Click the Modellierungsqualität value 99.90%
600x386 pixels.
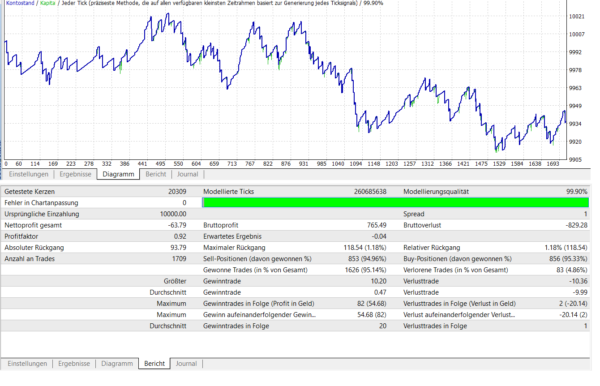[x=577, y=192]
